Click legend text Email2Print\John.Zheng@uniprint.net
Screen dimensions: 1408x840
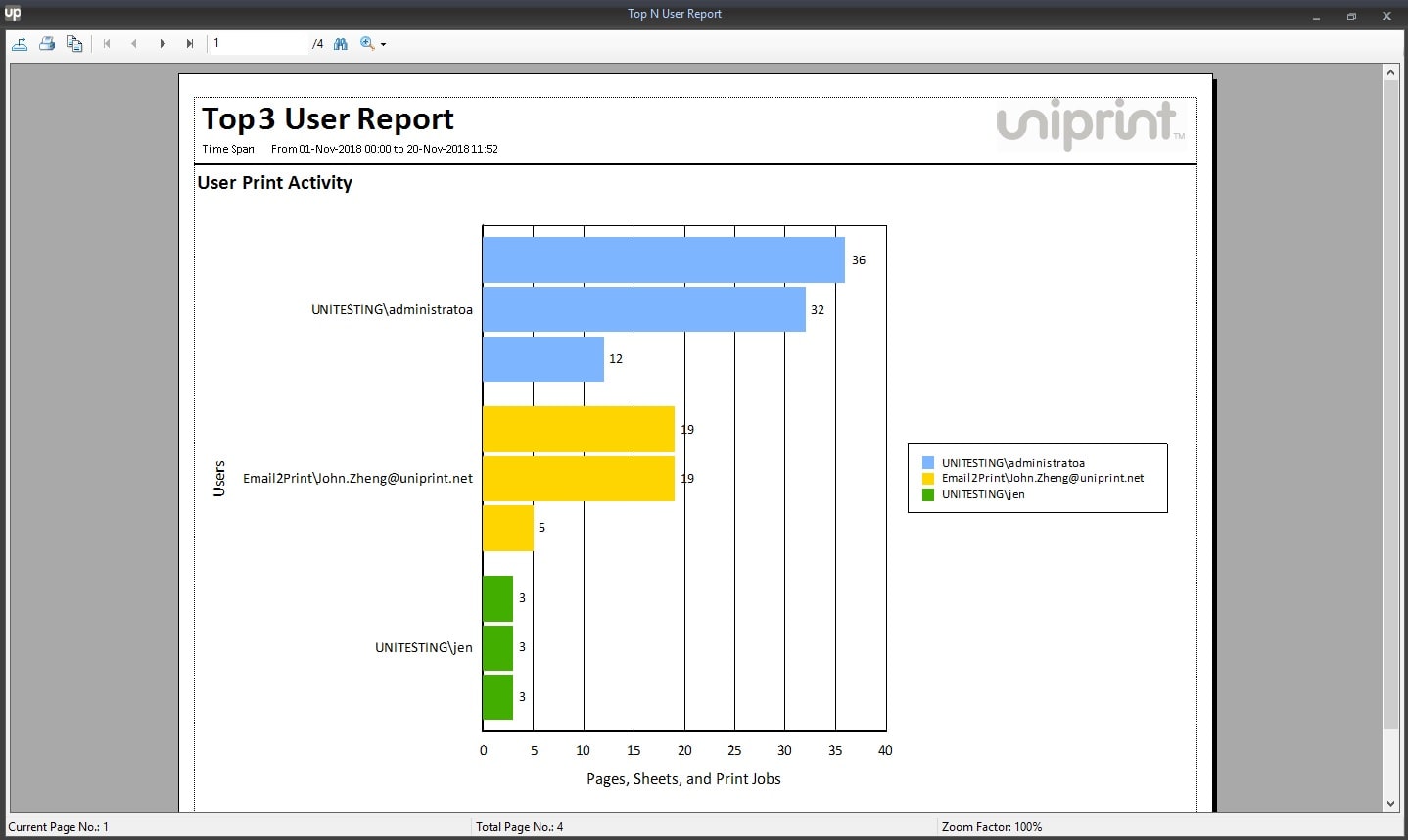pos(1043,479)
